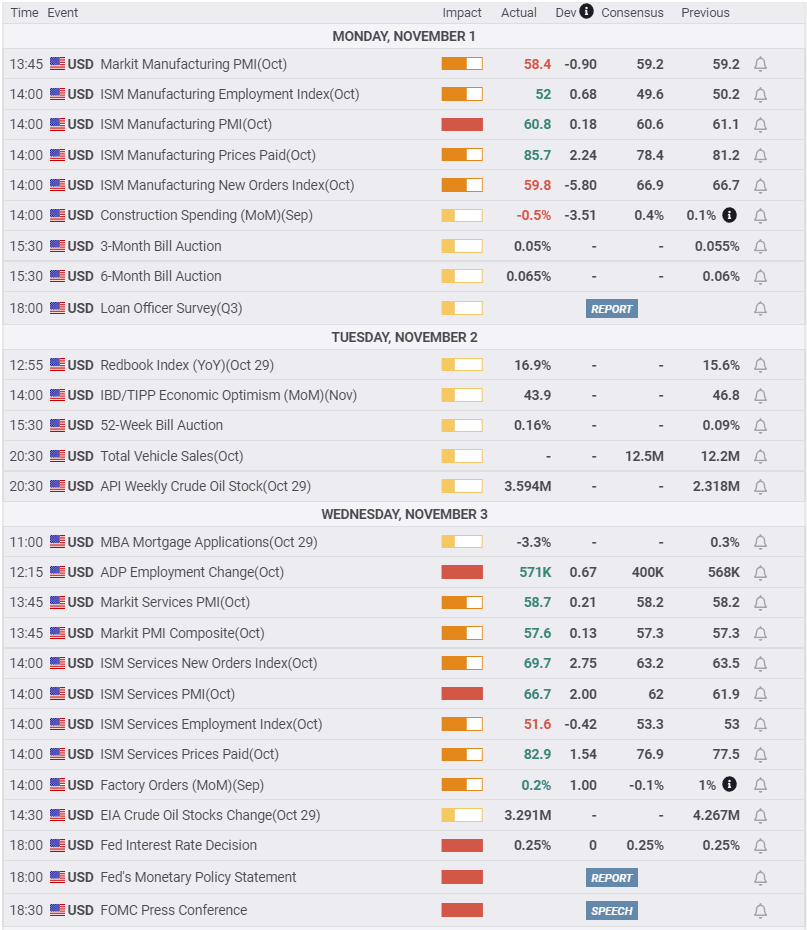Open REPORT for Loan Officer Survey
This screenshot has width=807, height=930.
(611, 308)
